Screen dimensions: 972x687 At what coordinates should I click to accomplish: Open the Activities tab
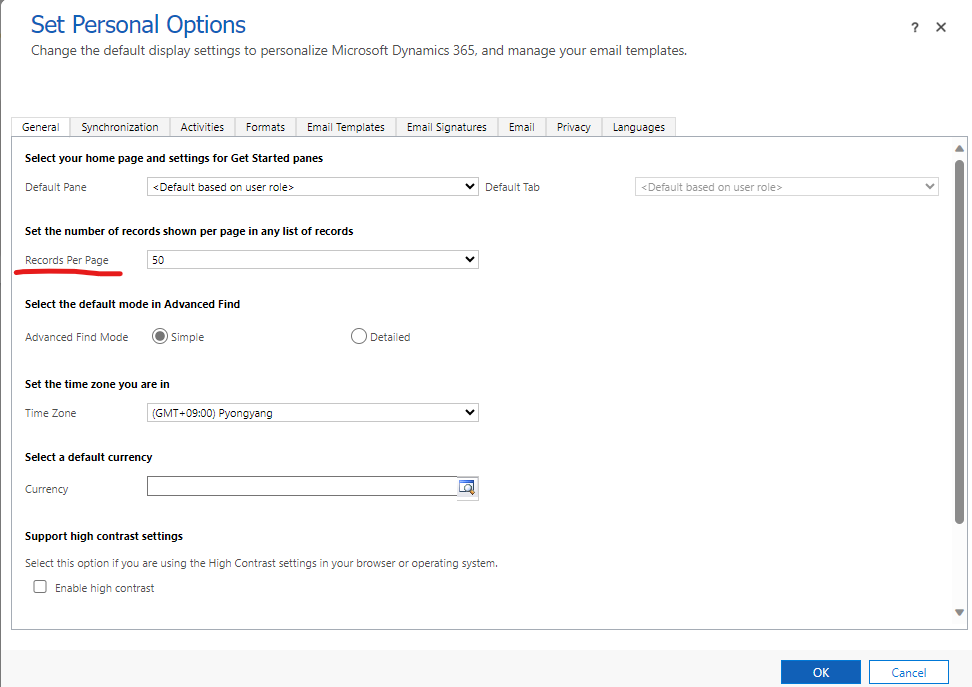coord(202,127)
